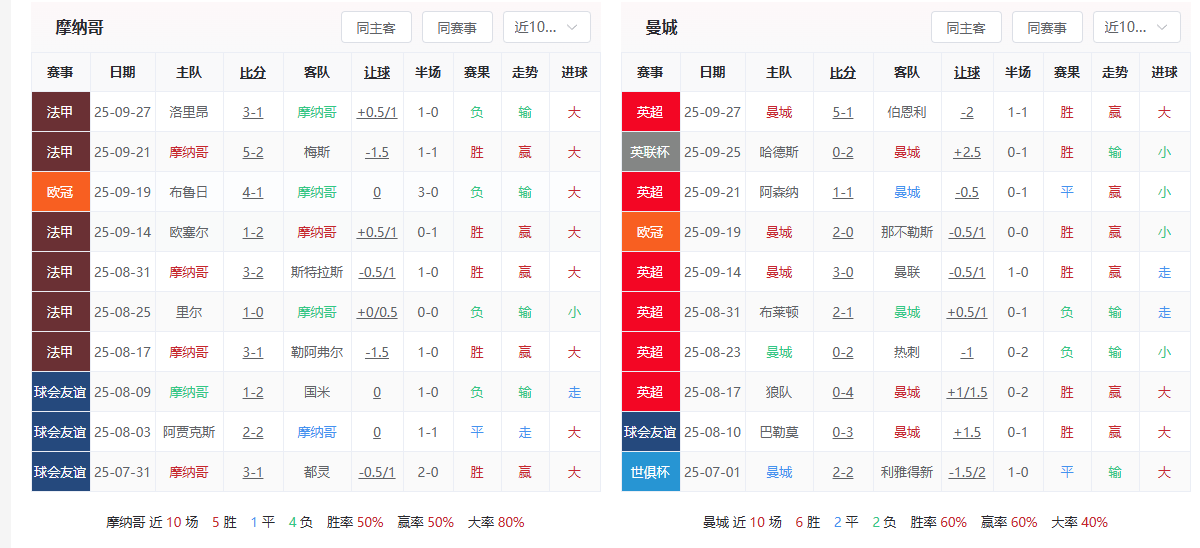Viewport: 1200px width, 548px height.
Task: Click the blue 世俱杯 competition tag
Action: (650, 472)
